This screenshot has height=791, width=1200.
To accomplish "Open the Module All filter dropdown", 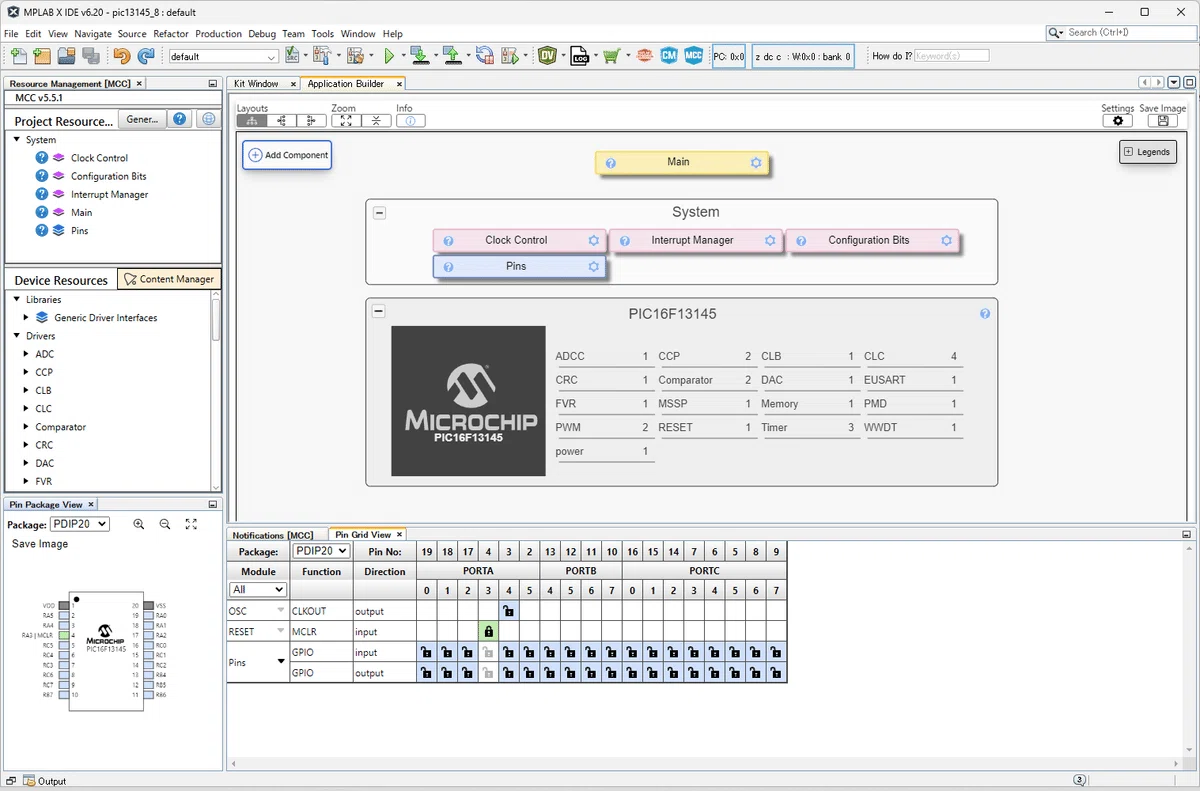I will 258,590.
